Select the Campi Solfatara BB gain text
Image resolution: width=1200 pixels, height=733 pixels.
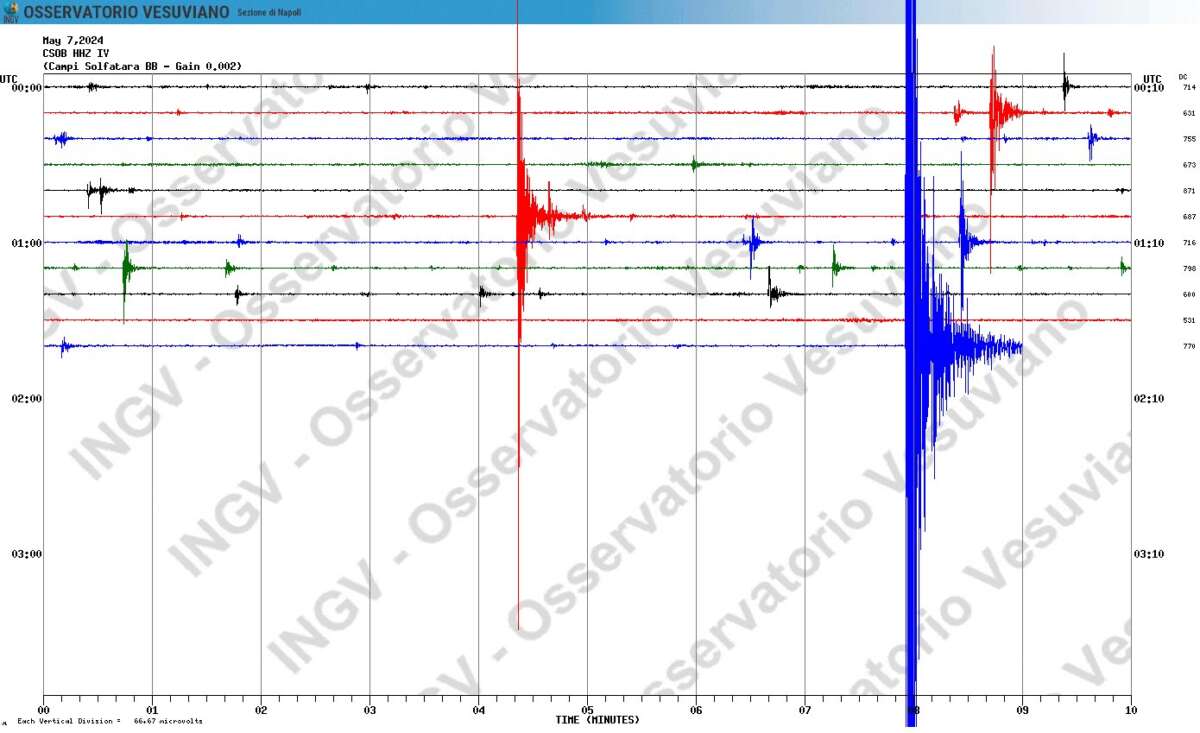[x=142, y=66]
